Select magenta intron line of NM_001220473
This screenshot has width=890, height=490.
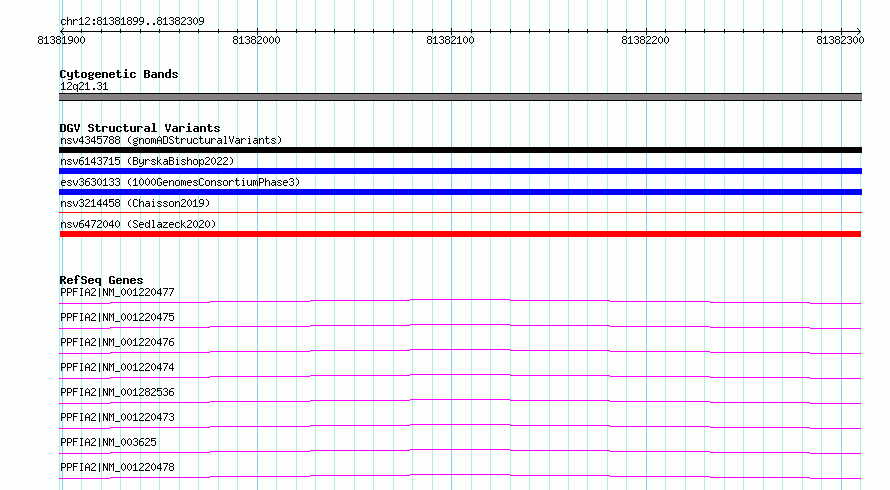point(460,425)
